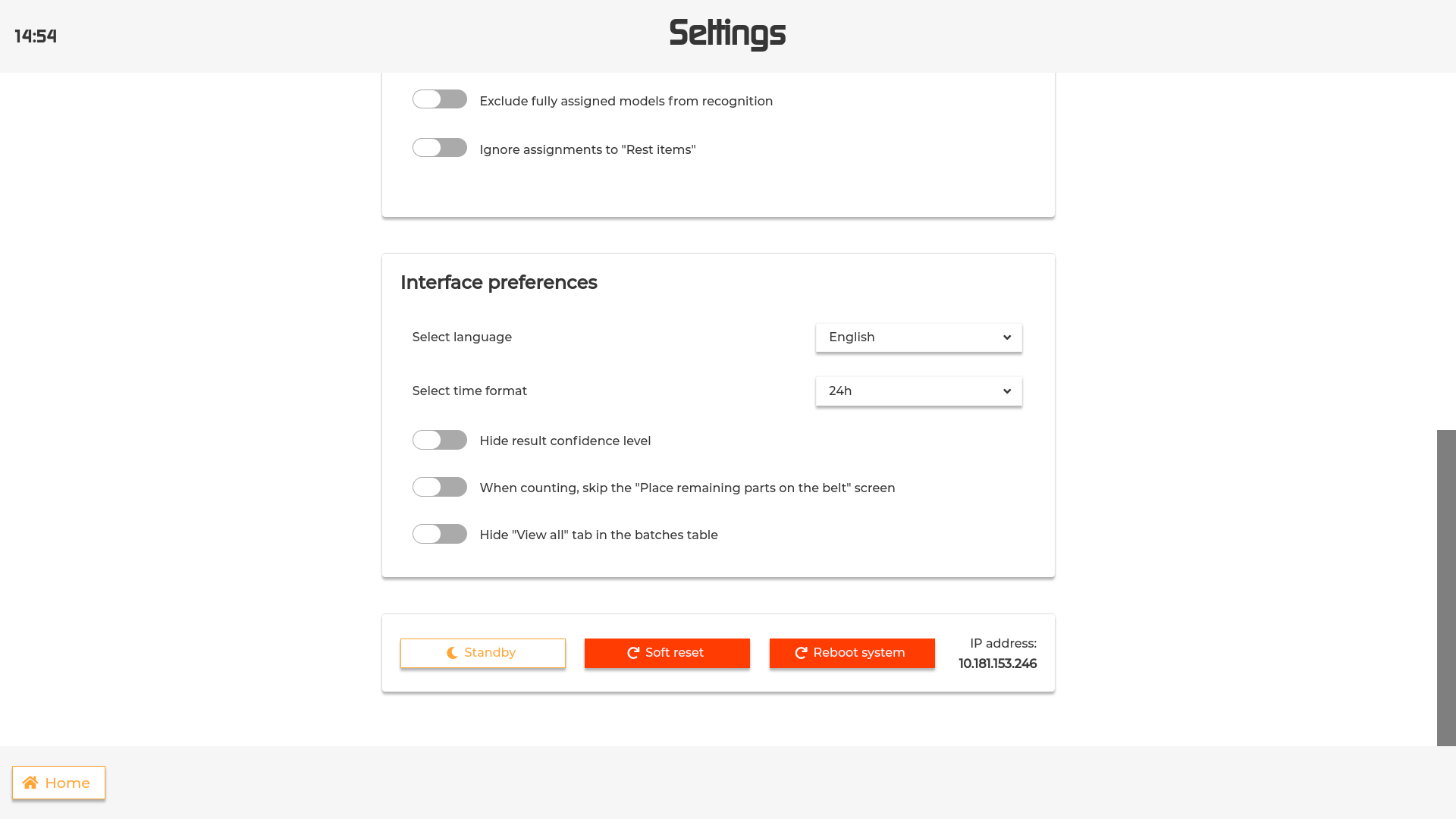Viewport: 1456px width, 819px height.
Task: Click the IP address 10.181.153.246
Action: coord(998,663)
